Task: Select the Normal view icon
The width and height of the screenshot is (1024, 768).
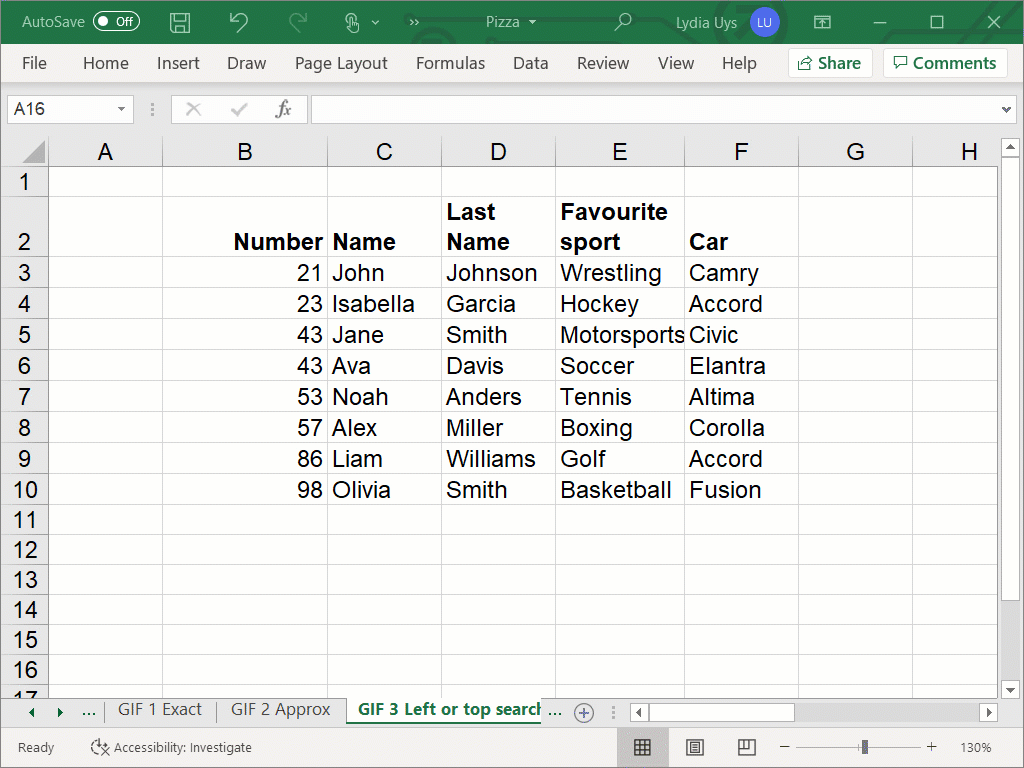Action: click(643, 747)
